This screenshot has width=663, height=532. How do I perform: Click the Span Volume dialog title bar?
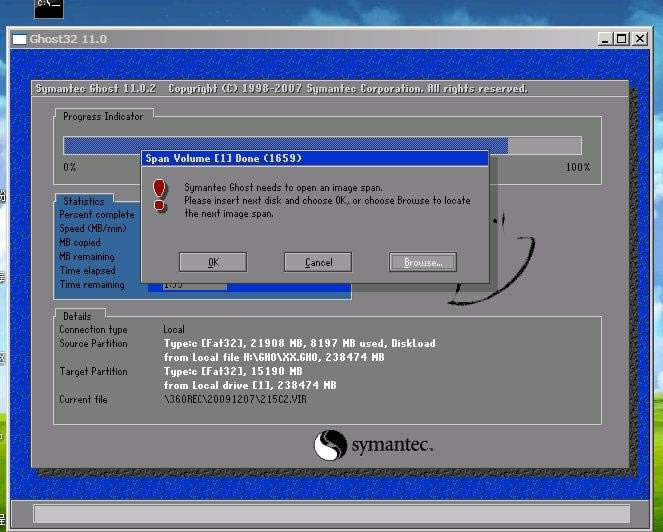tap(314, 158)
